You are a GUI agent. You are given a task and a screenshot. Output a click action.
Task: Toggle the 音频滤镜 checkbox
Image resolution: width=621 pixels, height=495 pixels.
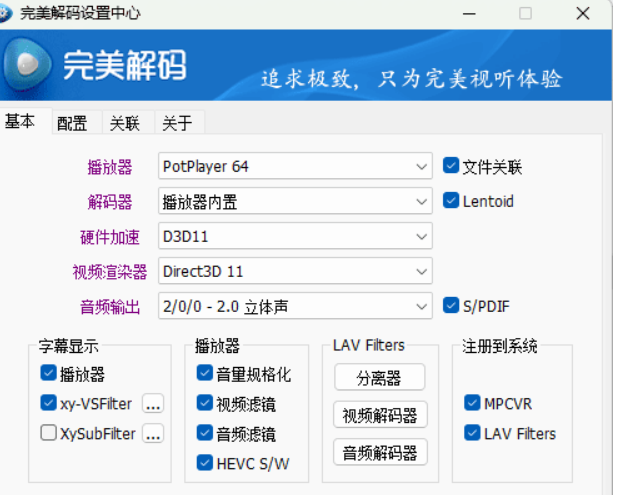[x=205, y=432]
